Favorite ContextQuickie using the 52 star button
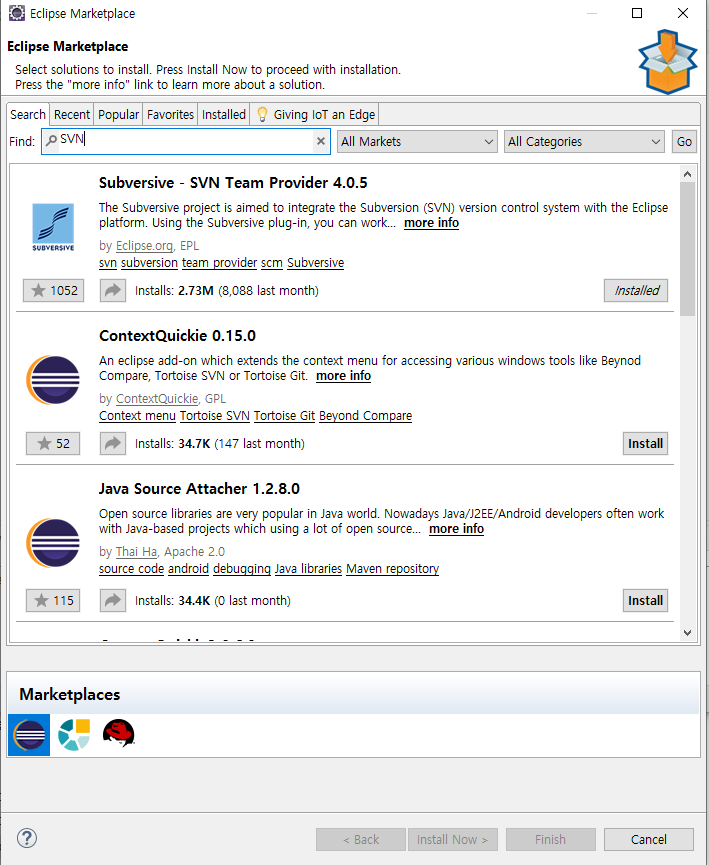 coord(53,444)
